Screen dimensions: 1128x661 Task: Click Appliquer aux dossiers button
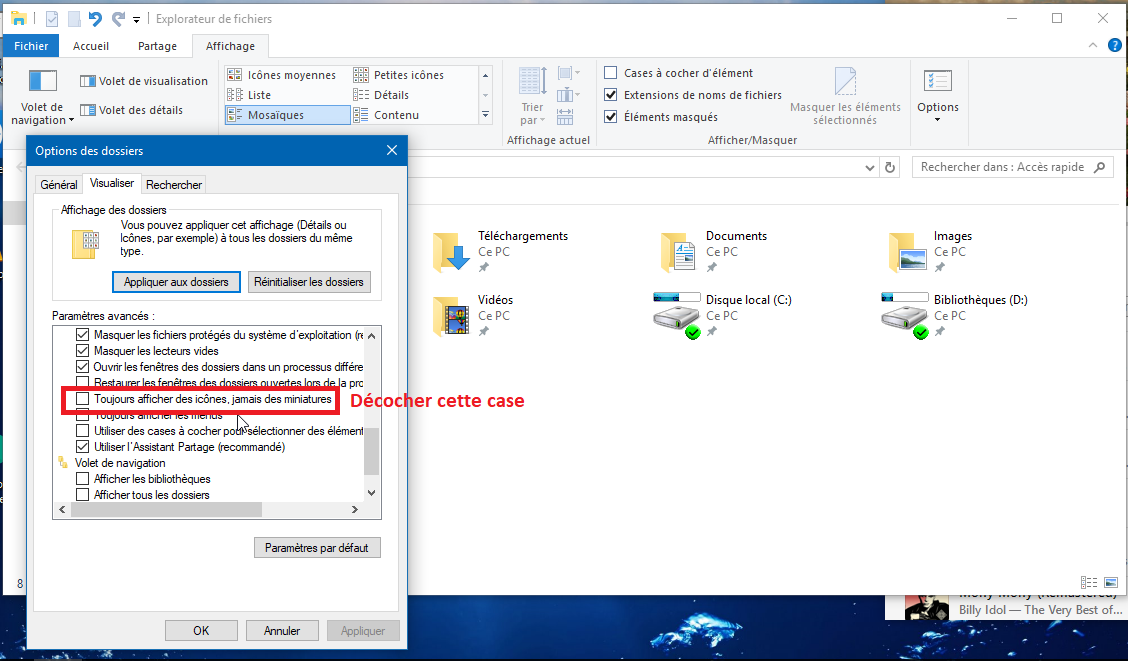coord(176,282)
